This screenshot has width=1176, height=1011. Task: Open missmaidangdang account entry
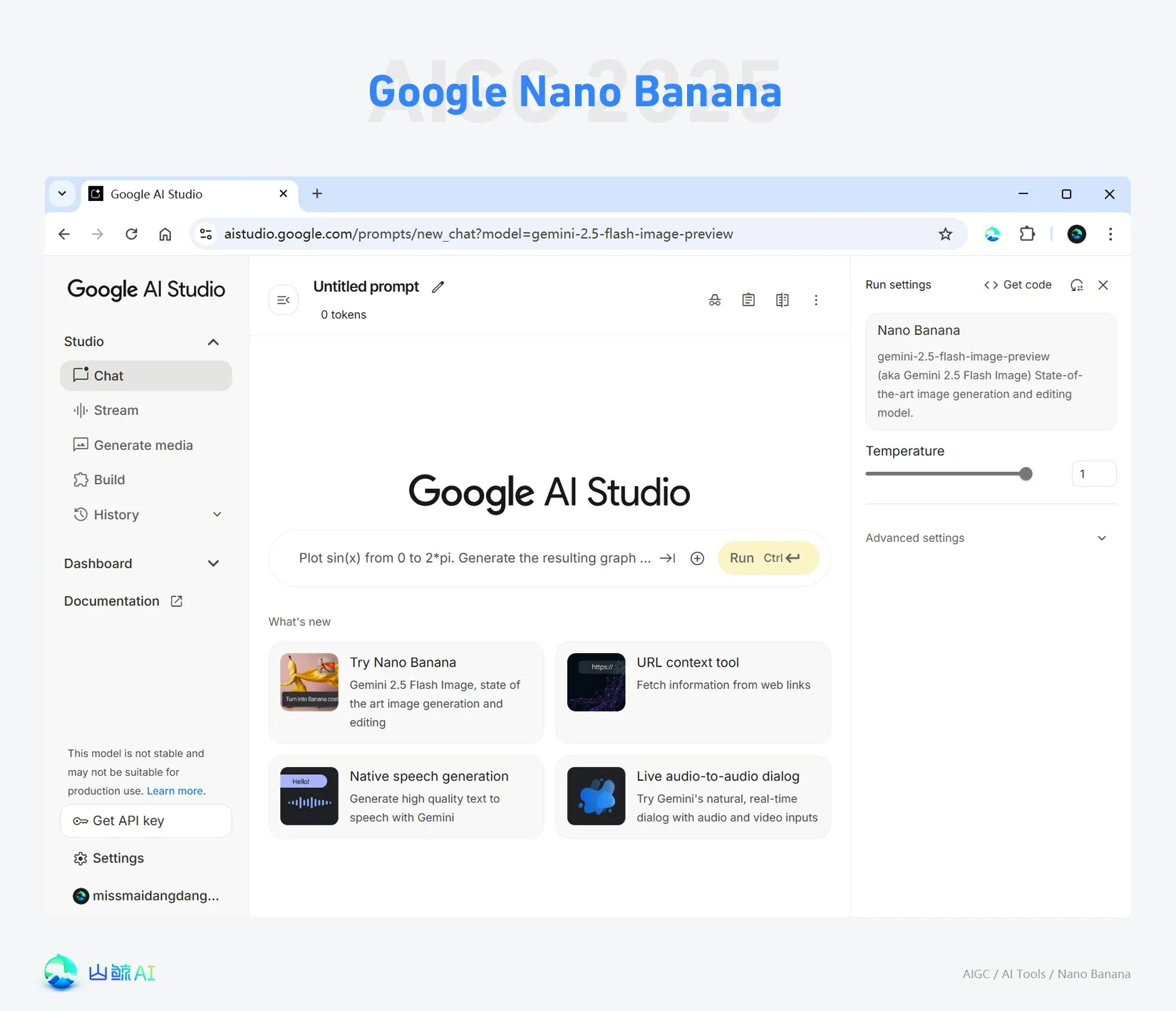coord(146,896)
